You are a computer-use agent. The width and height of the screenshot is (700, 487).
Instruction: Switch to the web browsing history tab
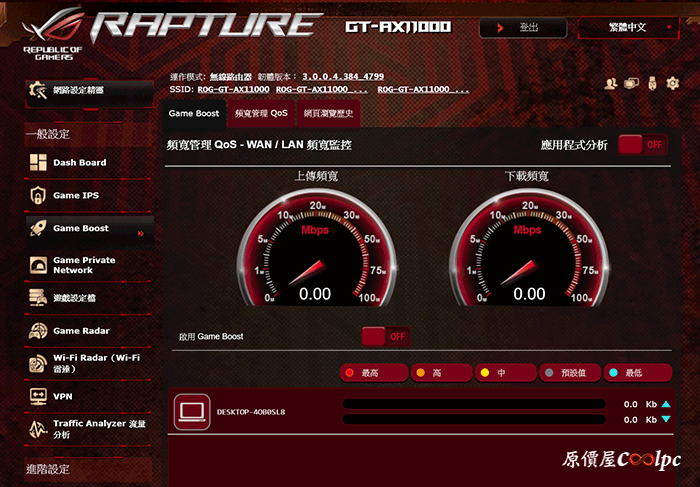(329, 113)
